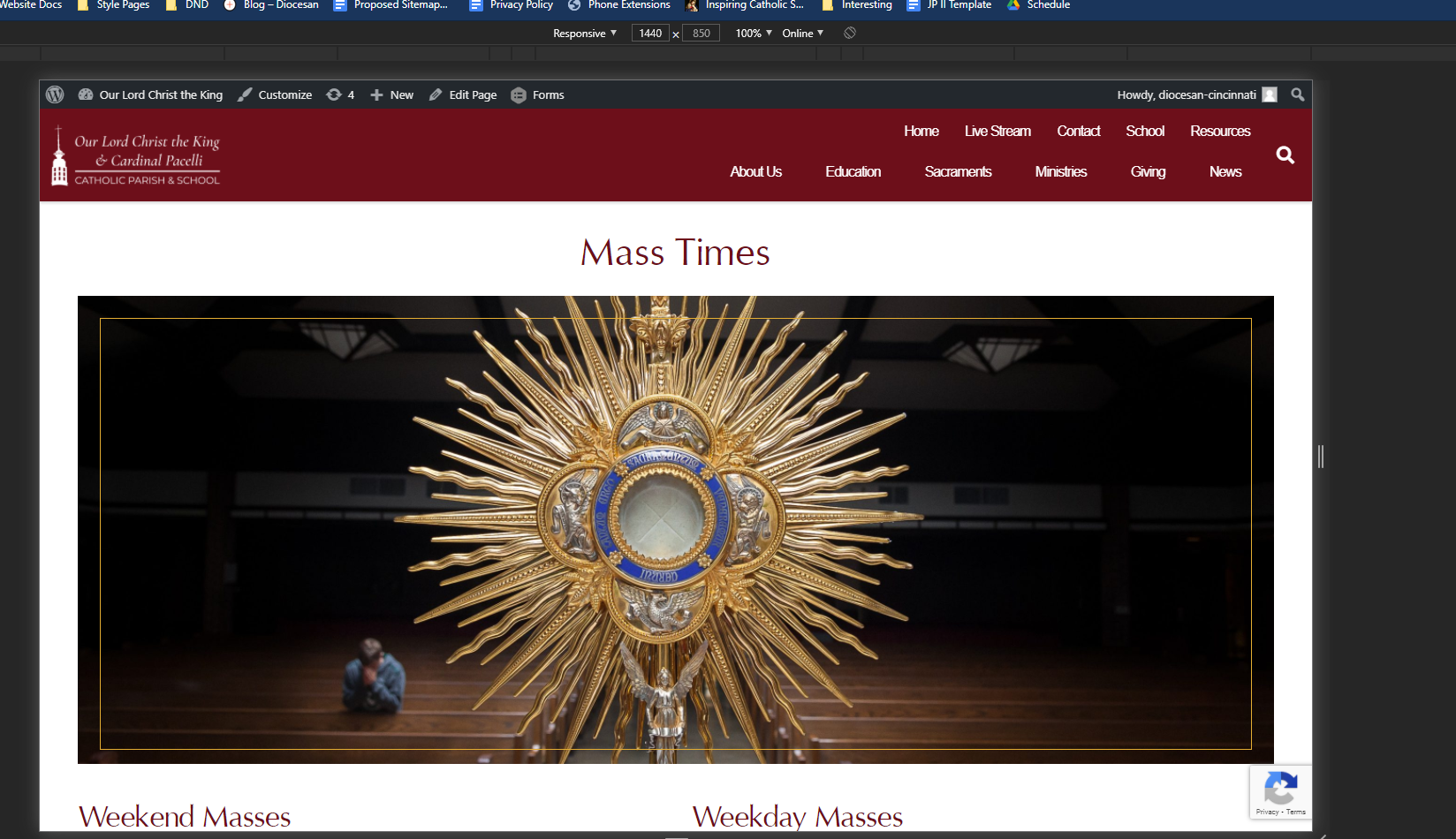Add new content with the New button
The height and width of the screenshot is (839, 1456).
pos(392,94)
